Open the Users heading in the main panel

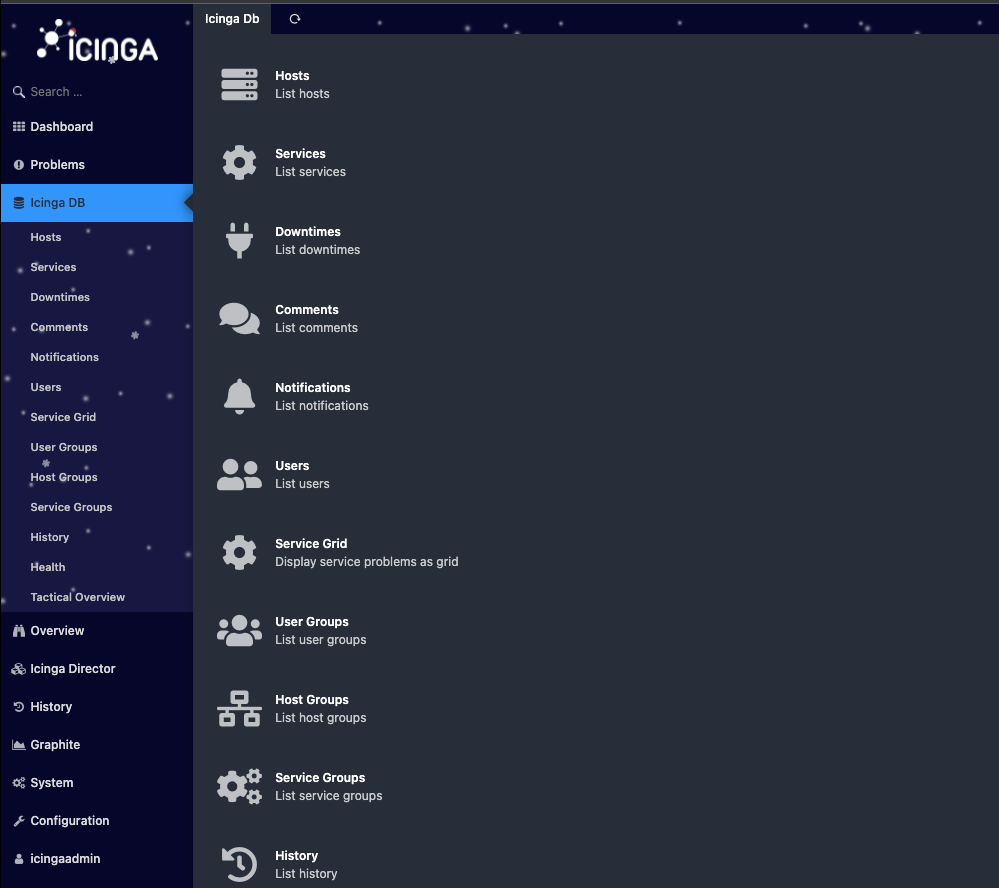coord(292,466)
